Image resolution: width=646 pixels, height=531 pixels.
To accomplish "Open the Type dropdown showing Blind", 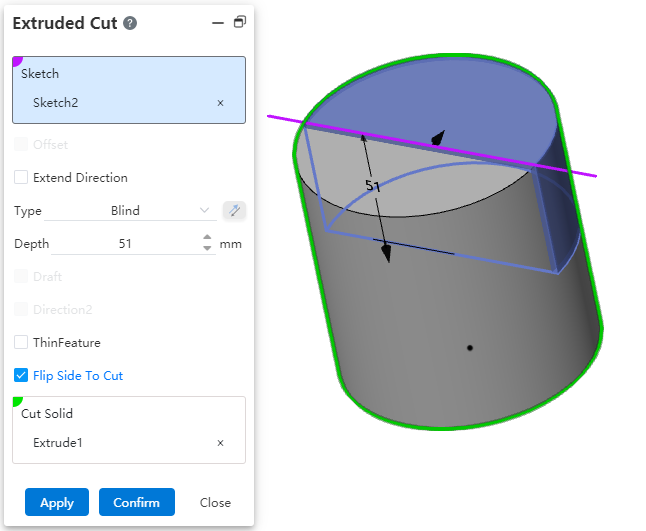I will 130,211.
